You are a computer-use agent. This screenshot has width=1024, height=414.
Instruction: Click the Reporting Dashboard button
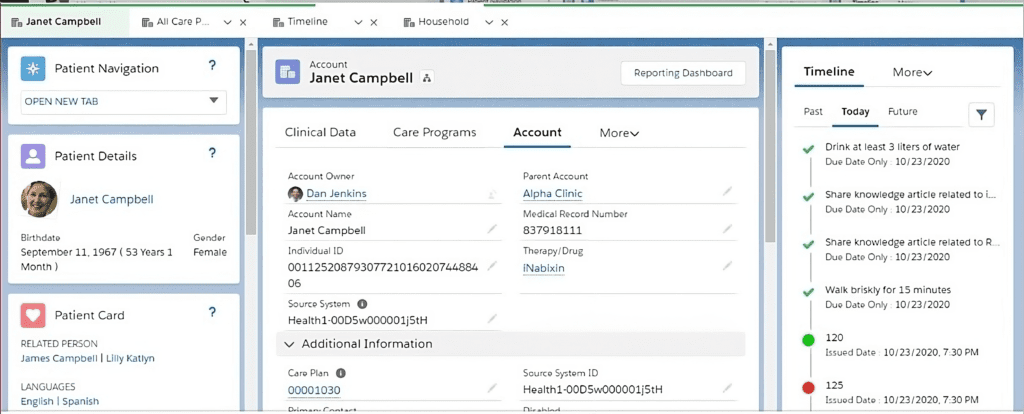click(x=683, y=73)
